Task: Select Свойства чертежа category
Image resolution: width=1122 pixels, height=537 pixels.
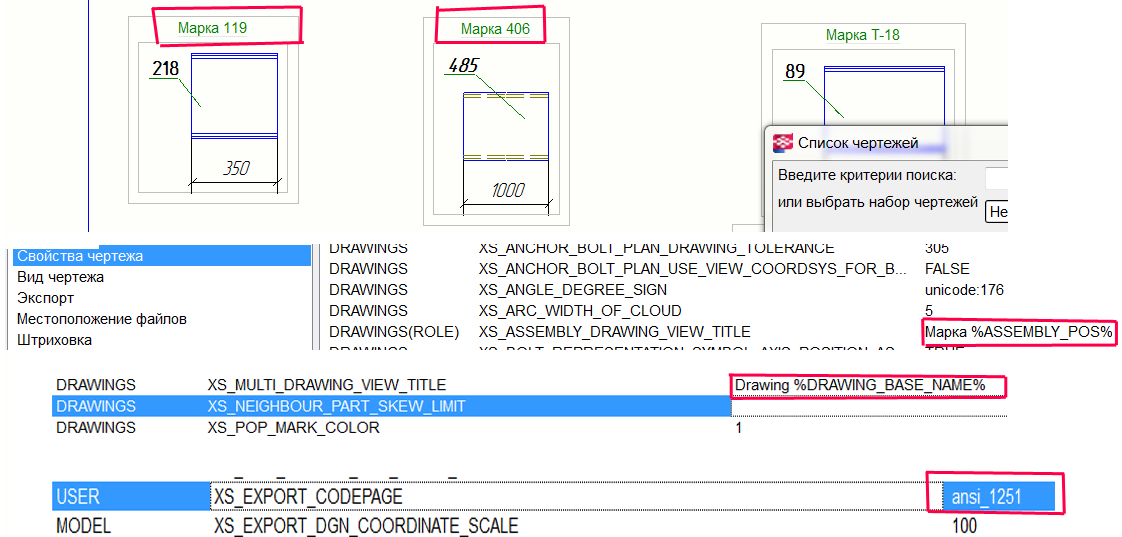Action: (x=163, y=256)
